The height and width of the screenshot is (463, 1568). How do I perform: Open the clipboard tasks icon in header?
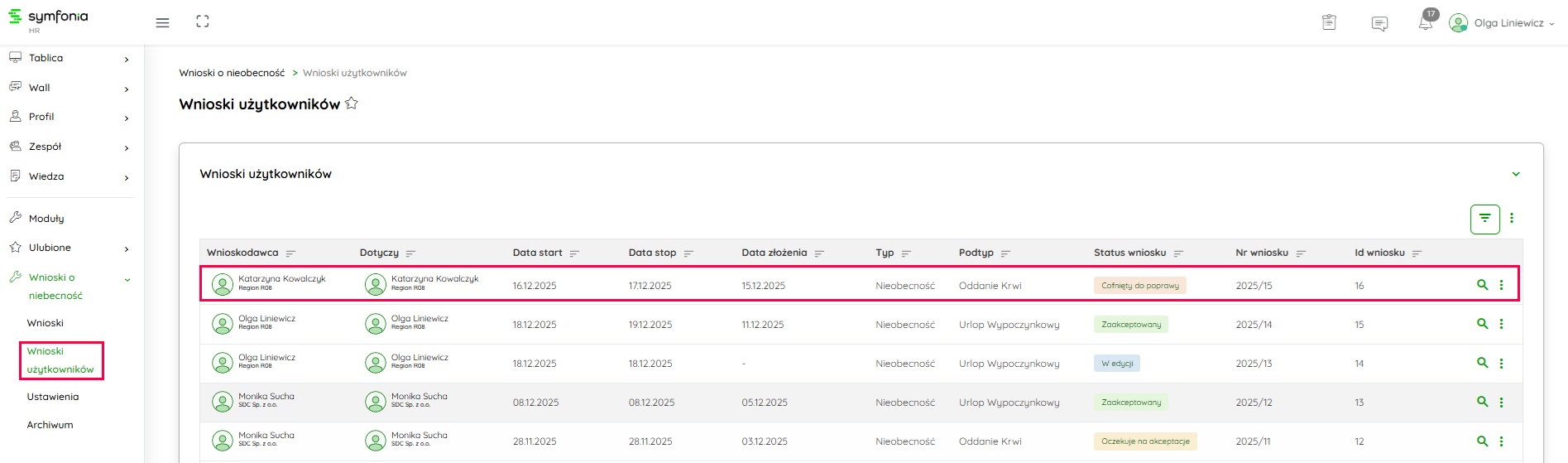tap(1329, 23)
